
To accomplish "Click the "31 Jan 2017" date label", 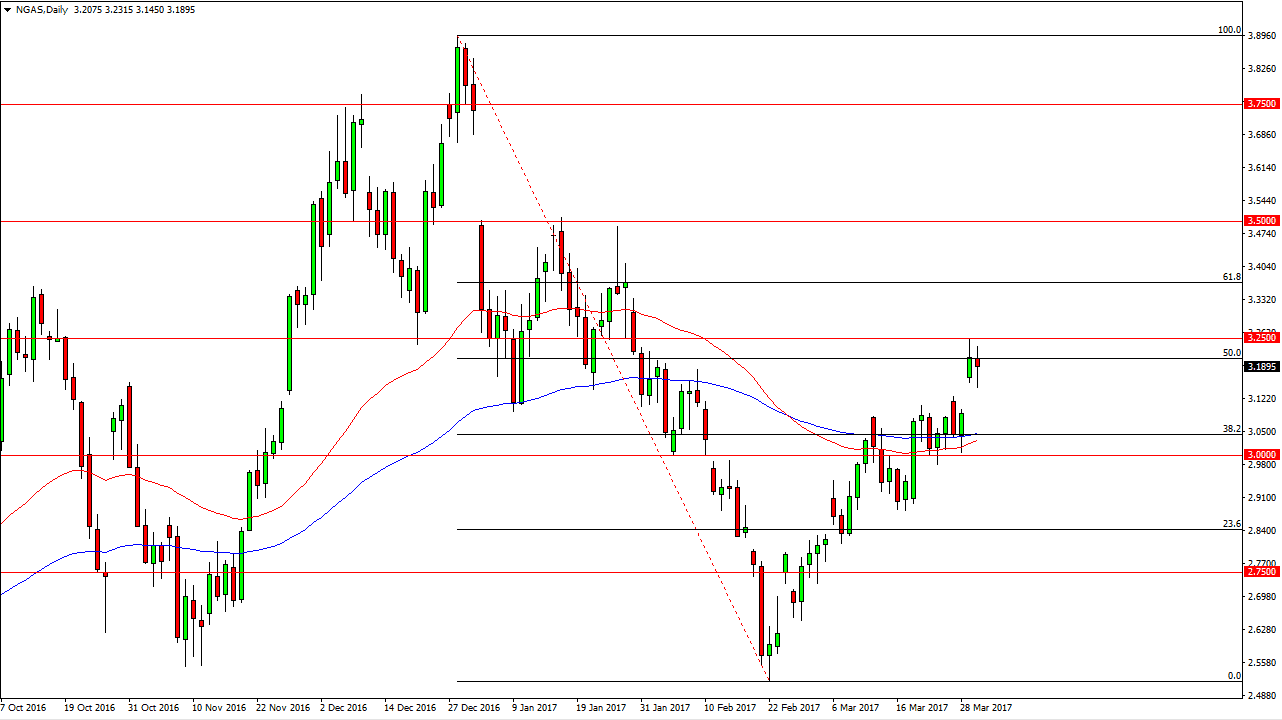I will [x=666, y=708].
